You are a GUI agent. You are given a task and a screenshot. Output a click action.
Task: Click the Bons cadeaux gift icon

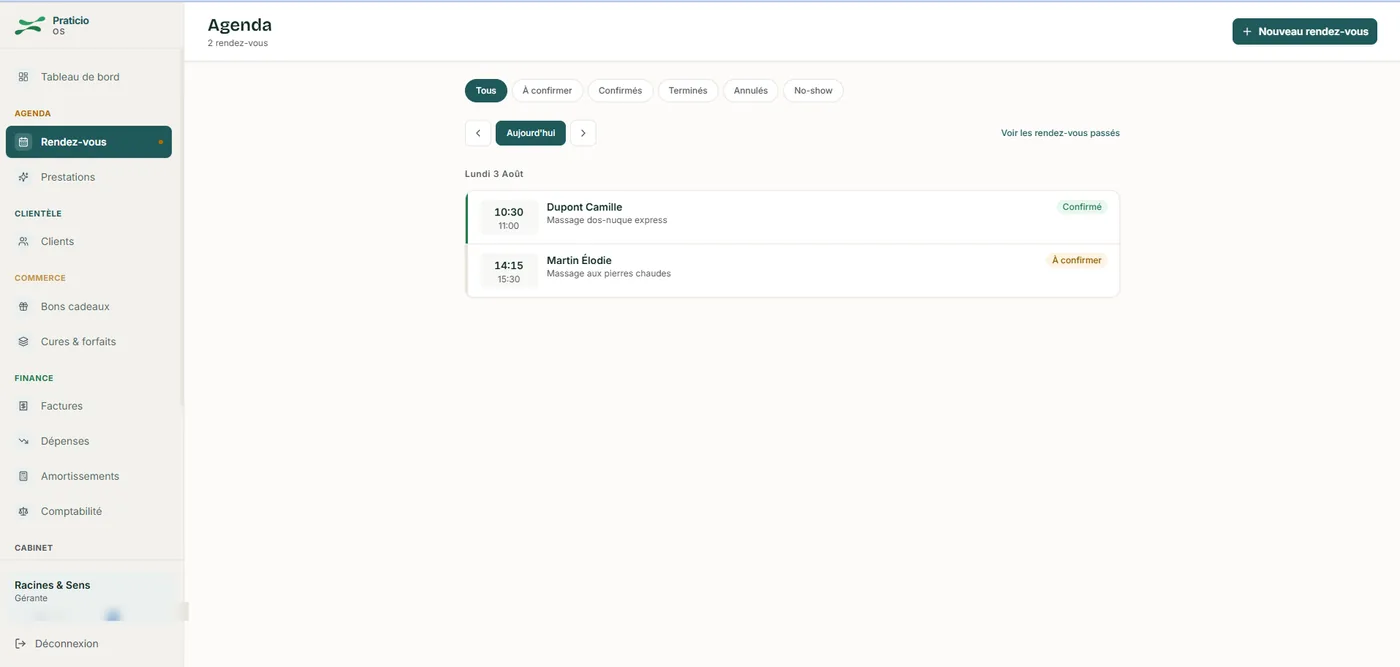[x=23, y=307]
